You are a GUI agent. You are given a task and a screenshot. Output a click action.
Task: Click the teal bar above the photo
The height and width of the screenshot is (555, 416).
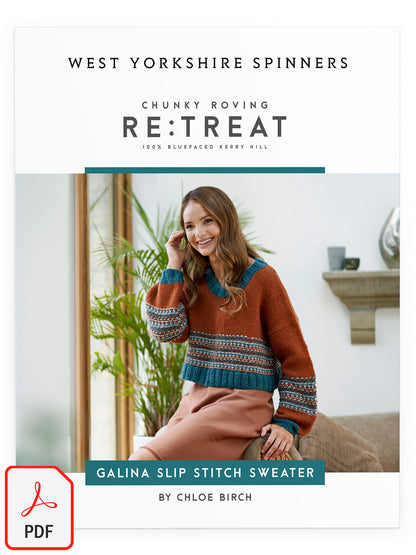pyautogui.click(x=205, y=170)
